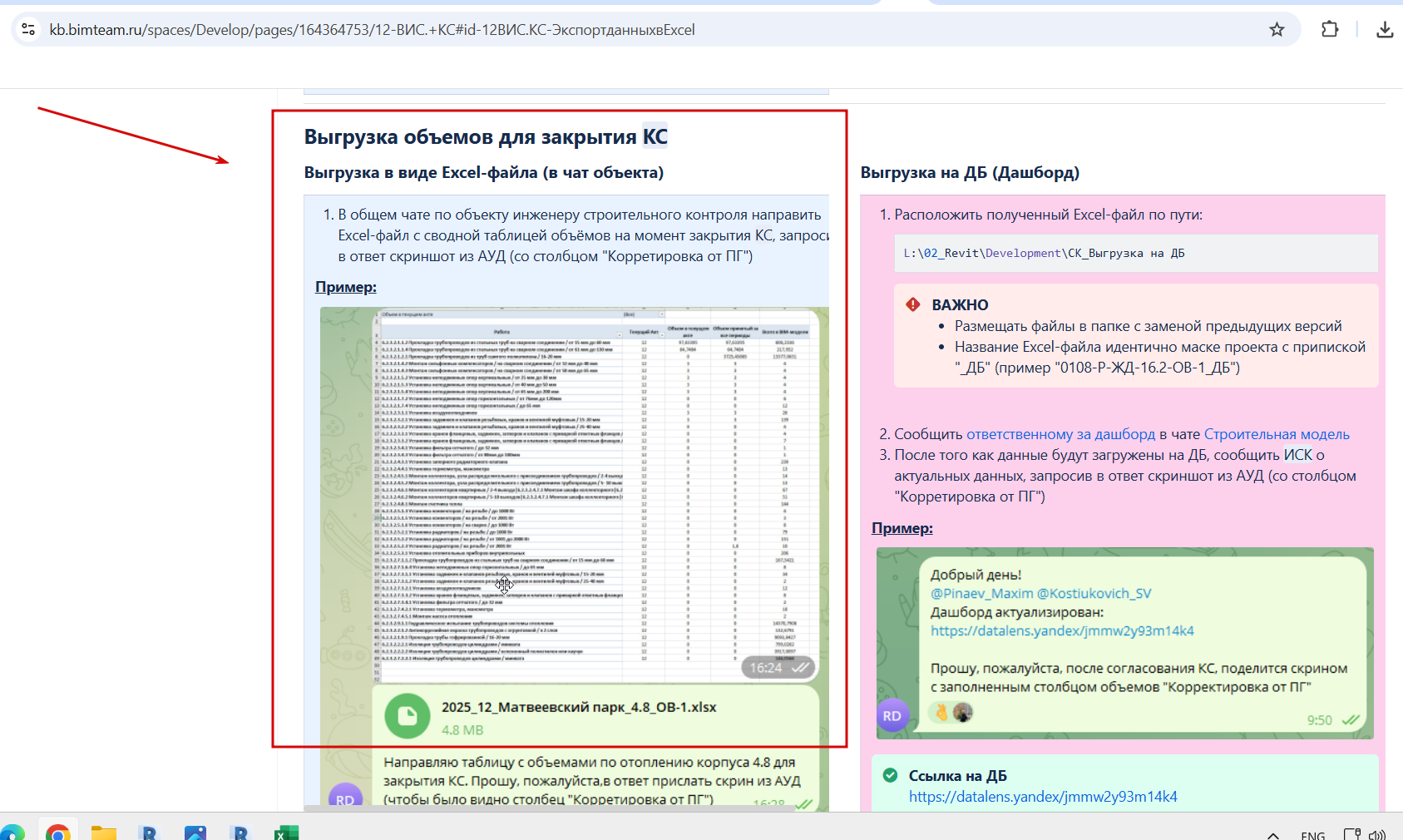Open the network status tray icon
This screenshot has width=1403, height=840.
pyautogui.click(x=1352, y=834)
